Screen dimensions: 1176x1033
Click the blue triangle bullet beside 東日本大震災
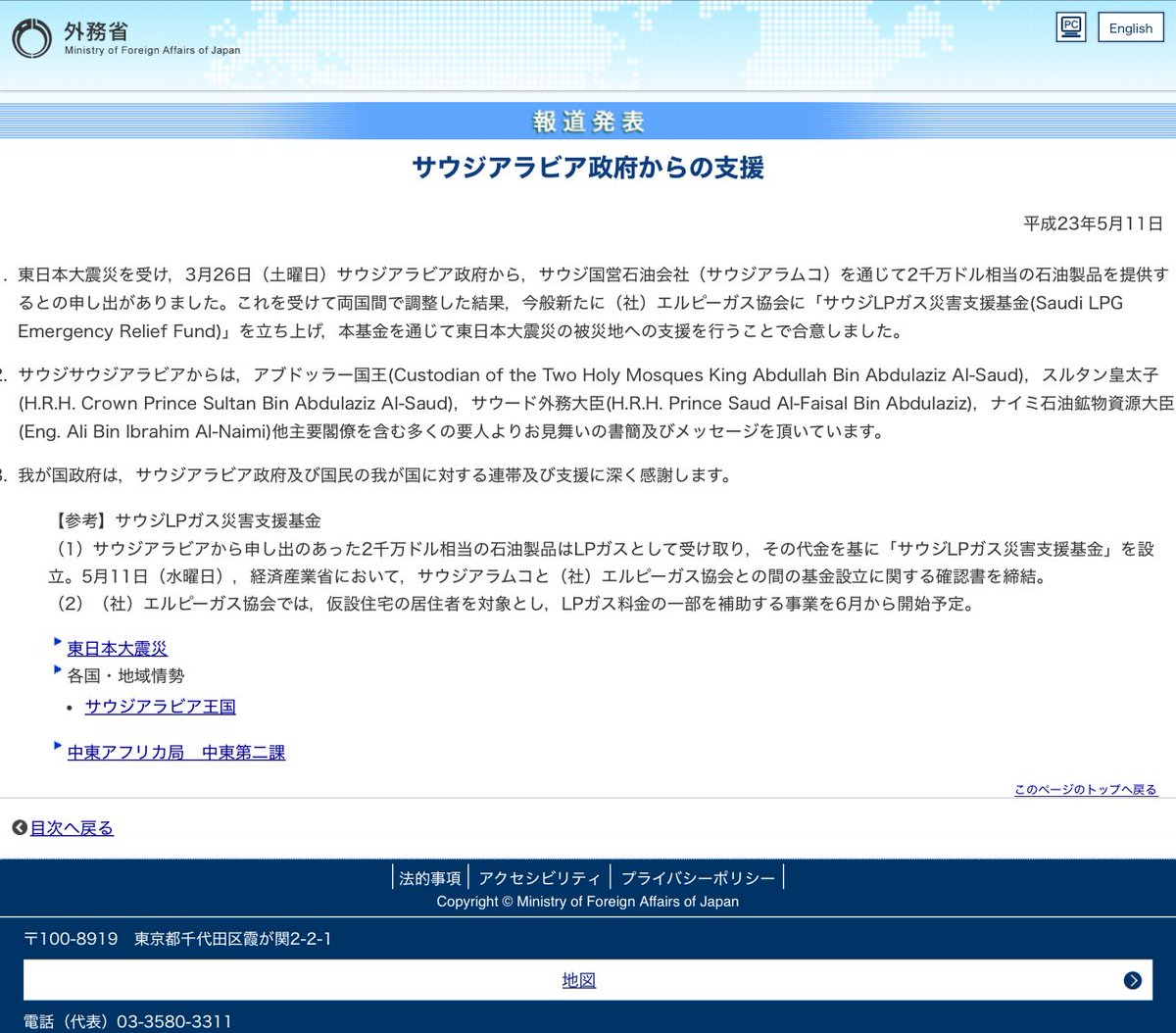coord(59,642)
